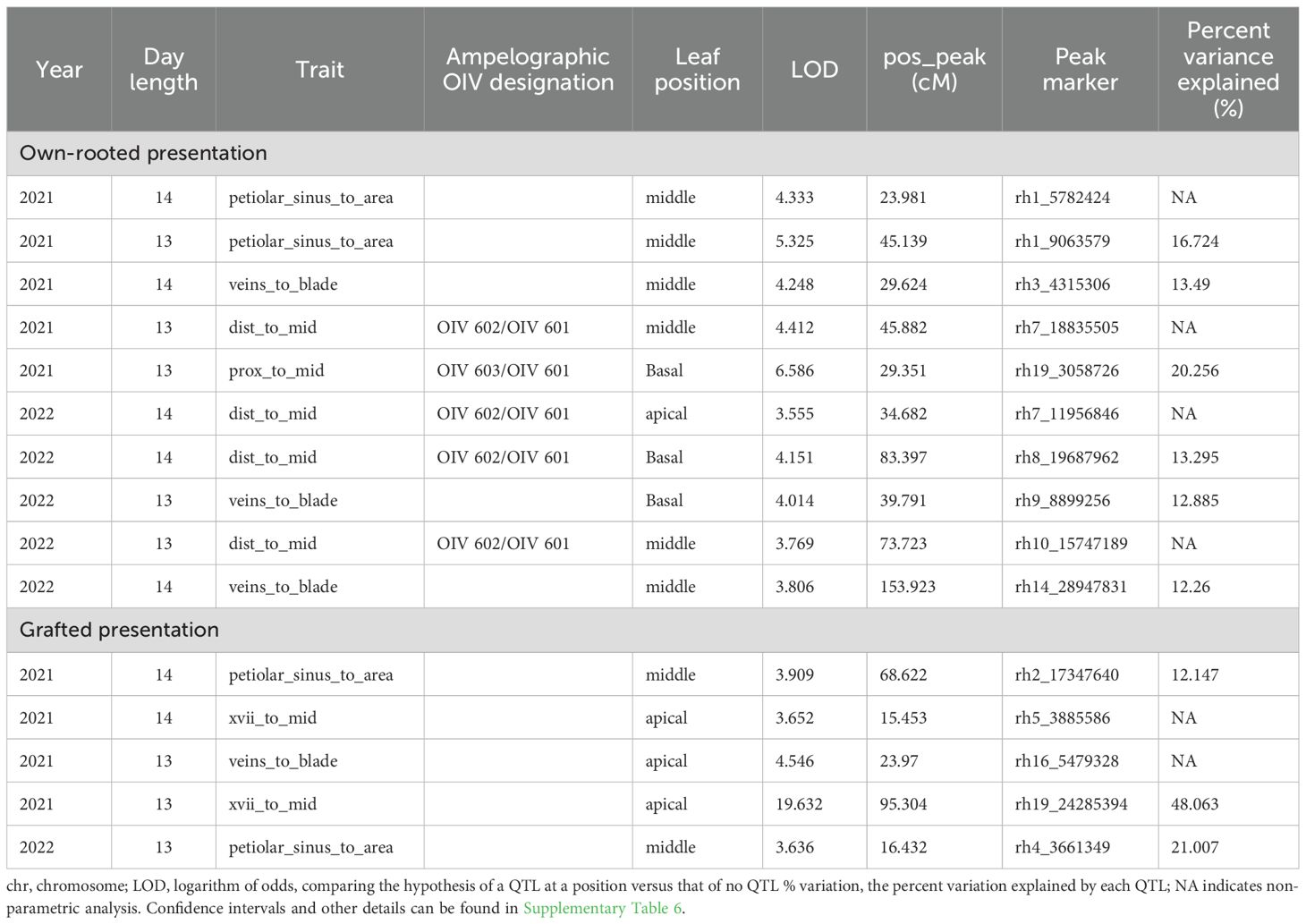Click the pos_peak (cM) column header
Viewport: 1306px width, 924px height.
click(x=934, y=70)
